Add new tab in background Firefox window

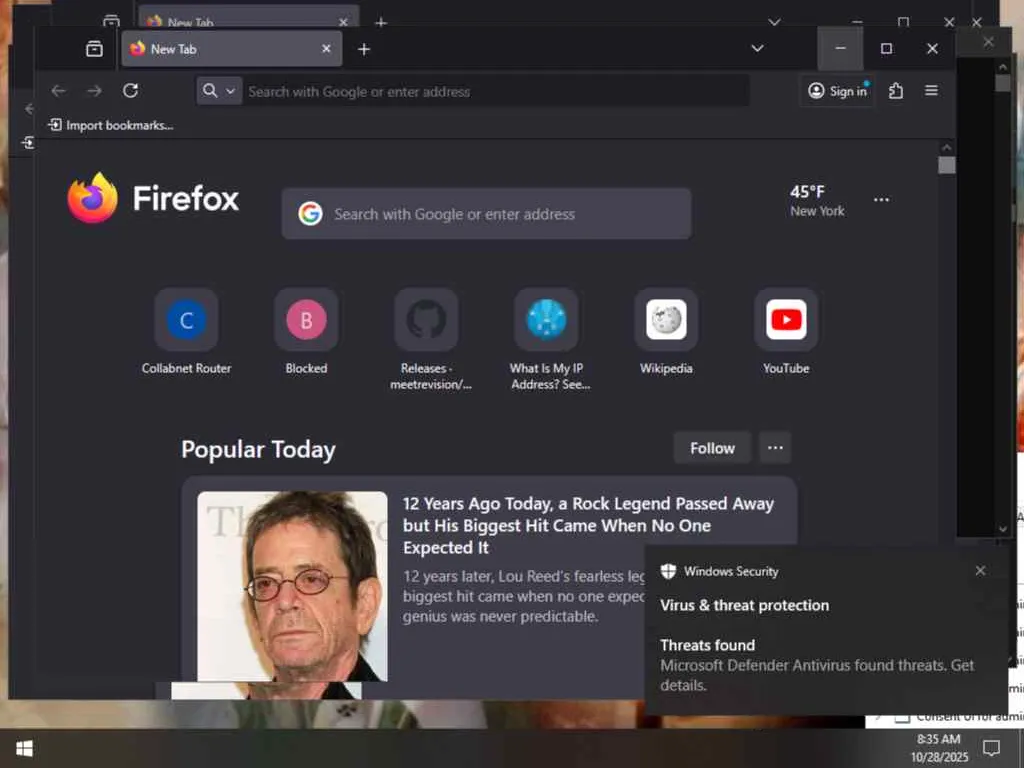click(381, 23)
